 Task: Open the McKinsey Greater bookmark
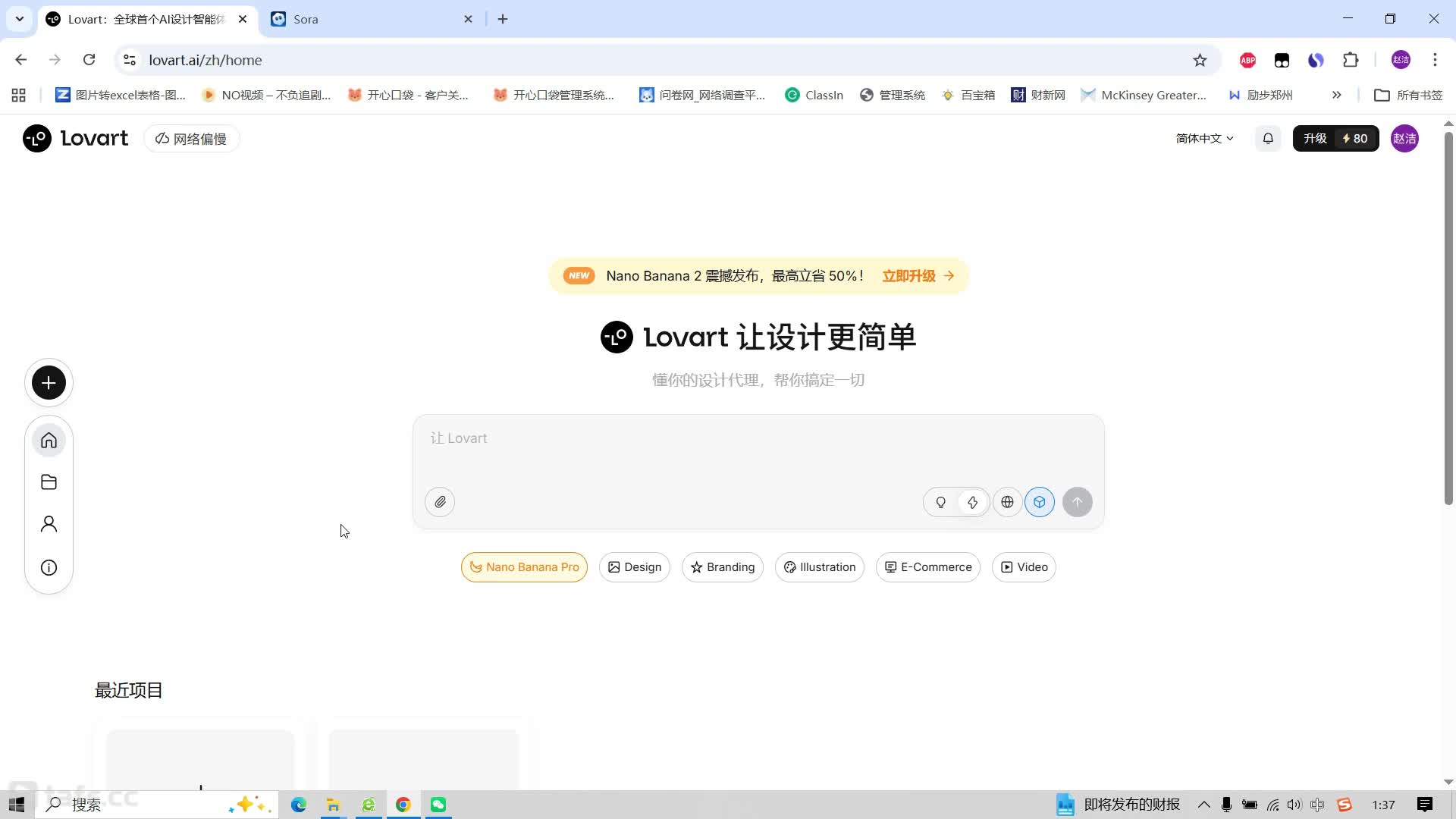click(1144, 95)
